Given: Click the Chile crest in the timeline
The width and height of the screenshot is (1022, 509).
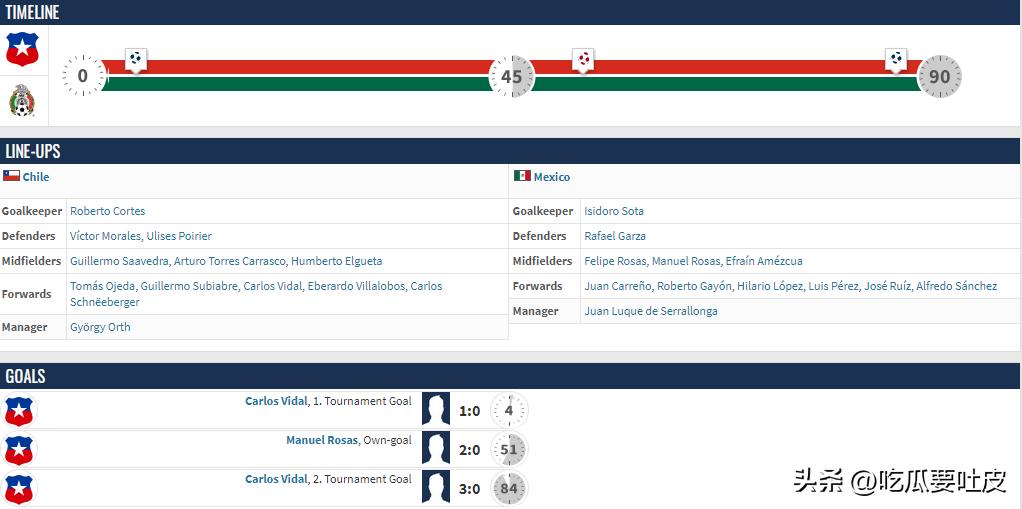Looking at the screenshot, I should [x=22, y=50].
